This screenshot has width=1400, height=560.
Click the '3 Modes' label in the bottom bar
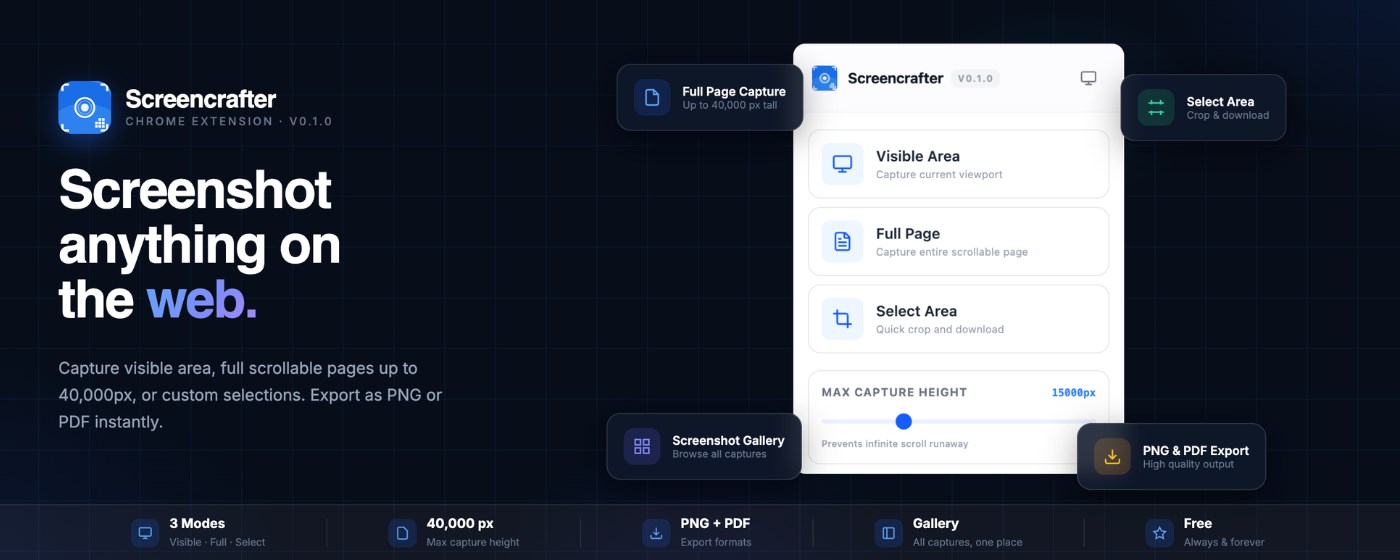[197, 523]
